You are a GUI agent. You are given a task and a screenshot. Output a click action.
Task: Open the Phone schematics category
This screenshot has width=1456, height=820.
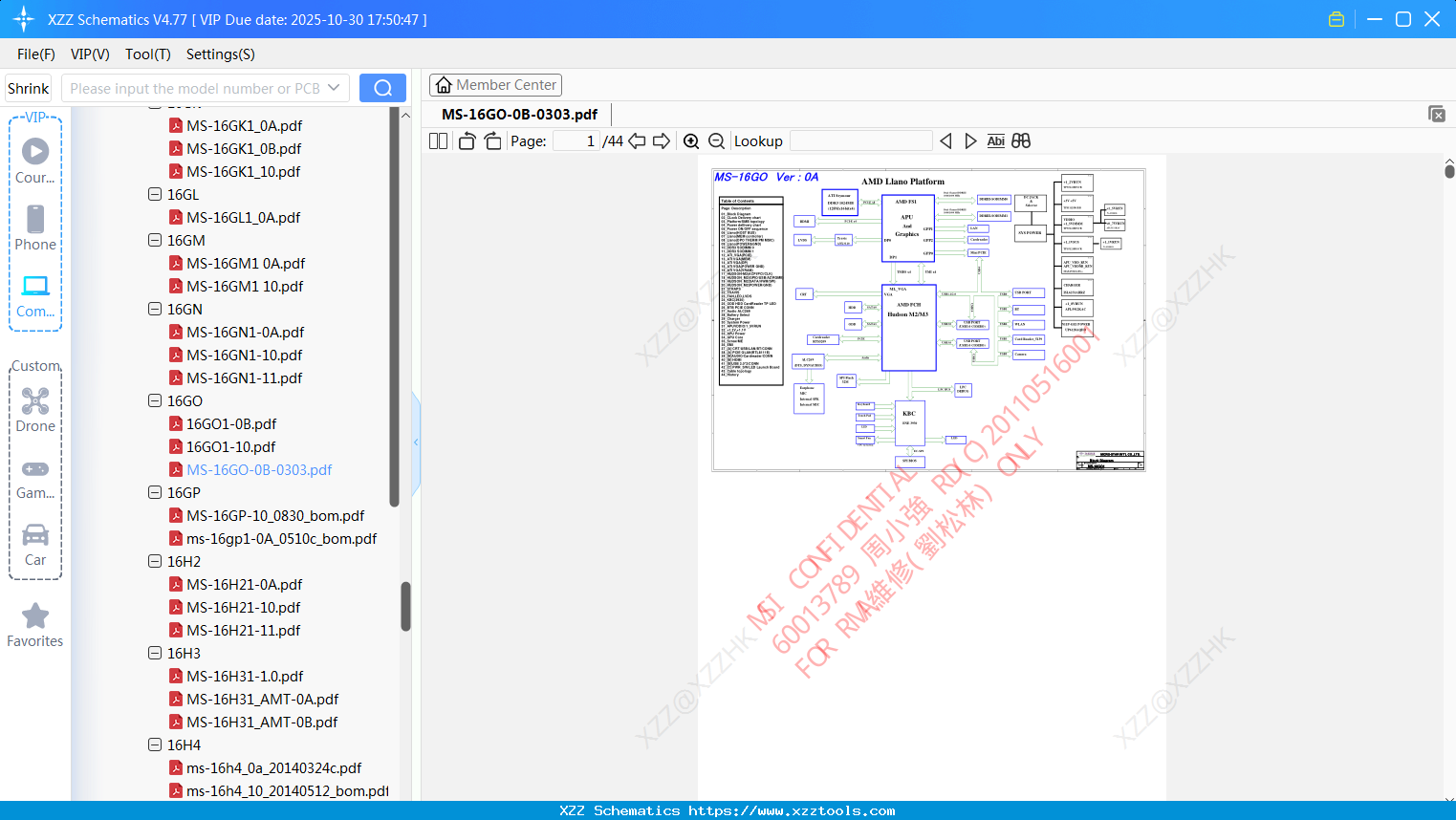point(35,227)
